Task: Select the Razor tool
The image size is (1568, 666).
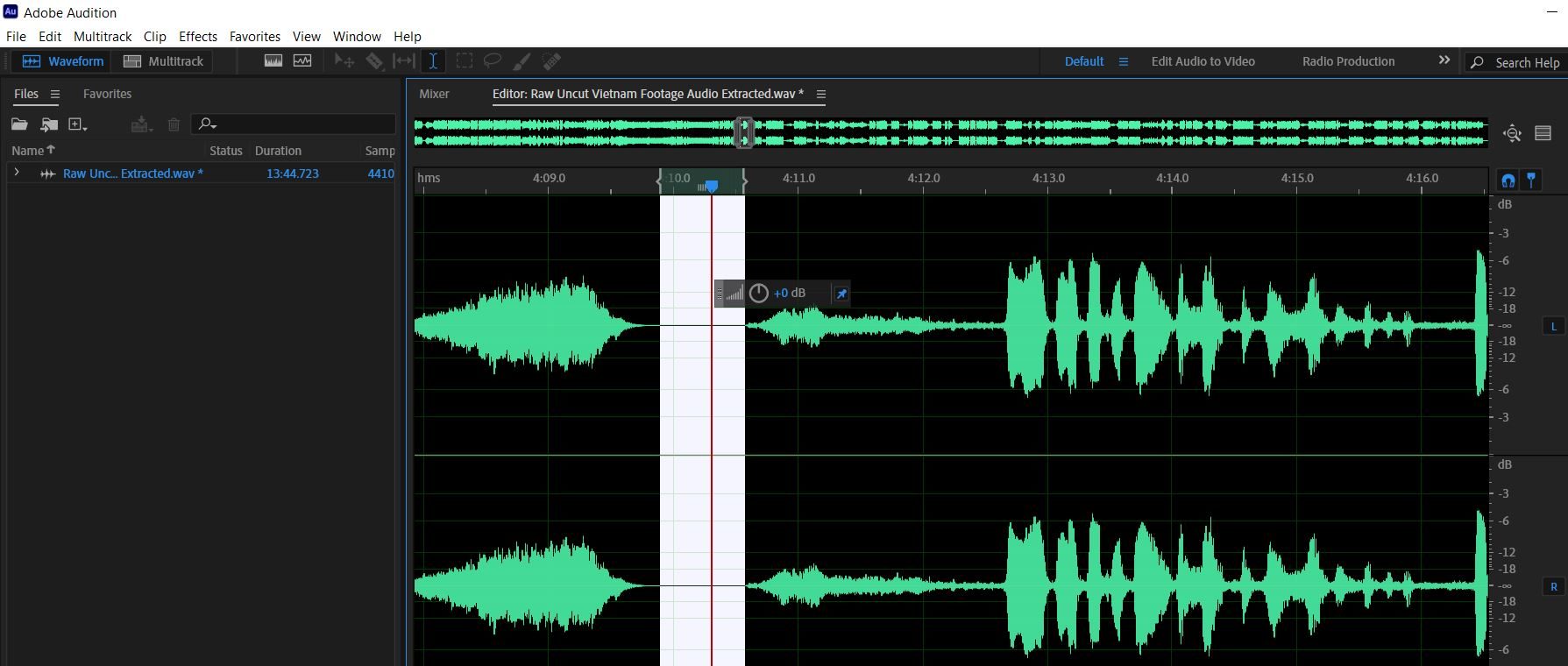Action: click(374, 61)
